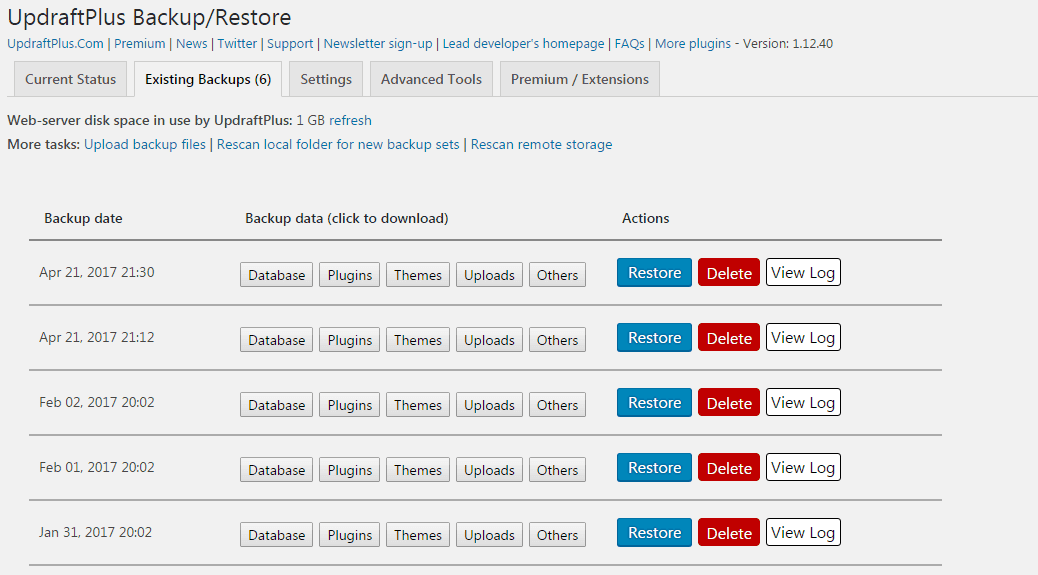The width and height of the screenshot is (1038, 575).
Task: Delete the Feb 01, 2017 backup
Action: 729,467
